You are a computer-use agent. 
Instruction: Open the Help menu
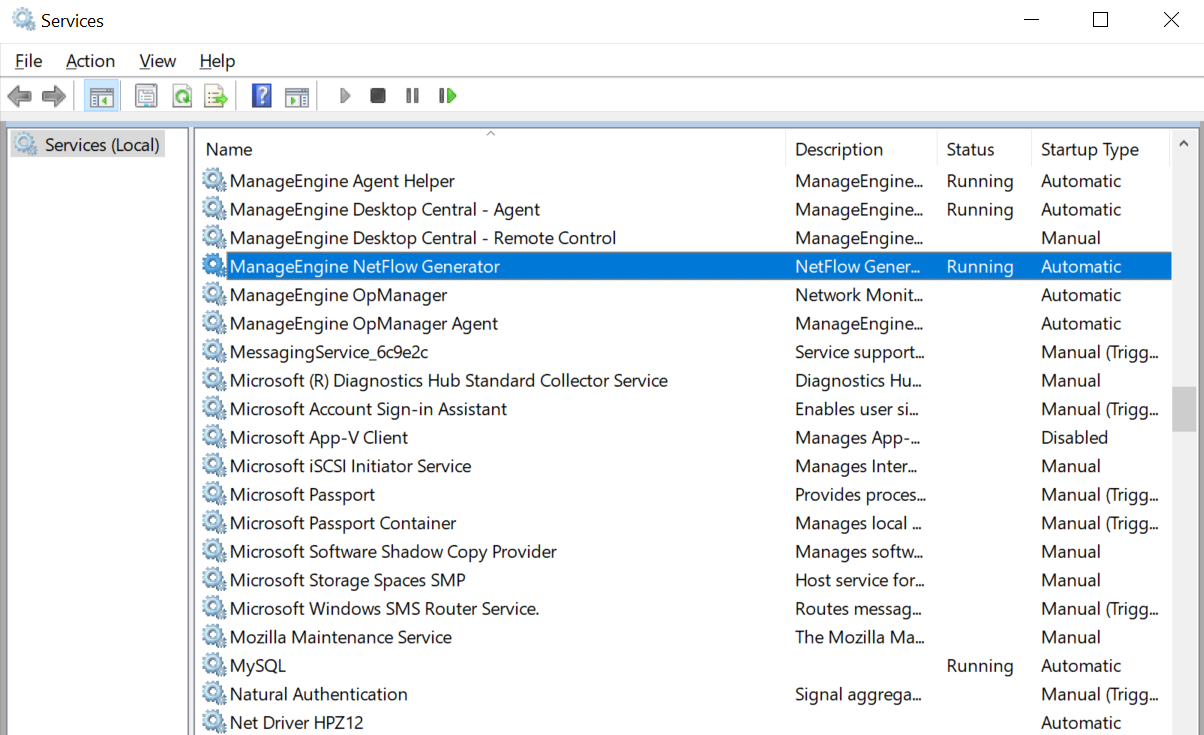coord(217,61)
